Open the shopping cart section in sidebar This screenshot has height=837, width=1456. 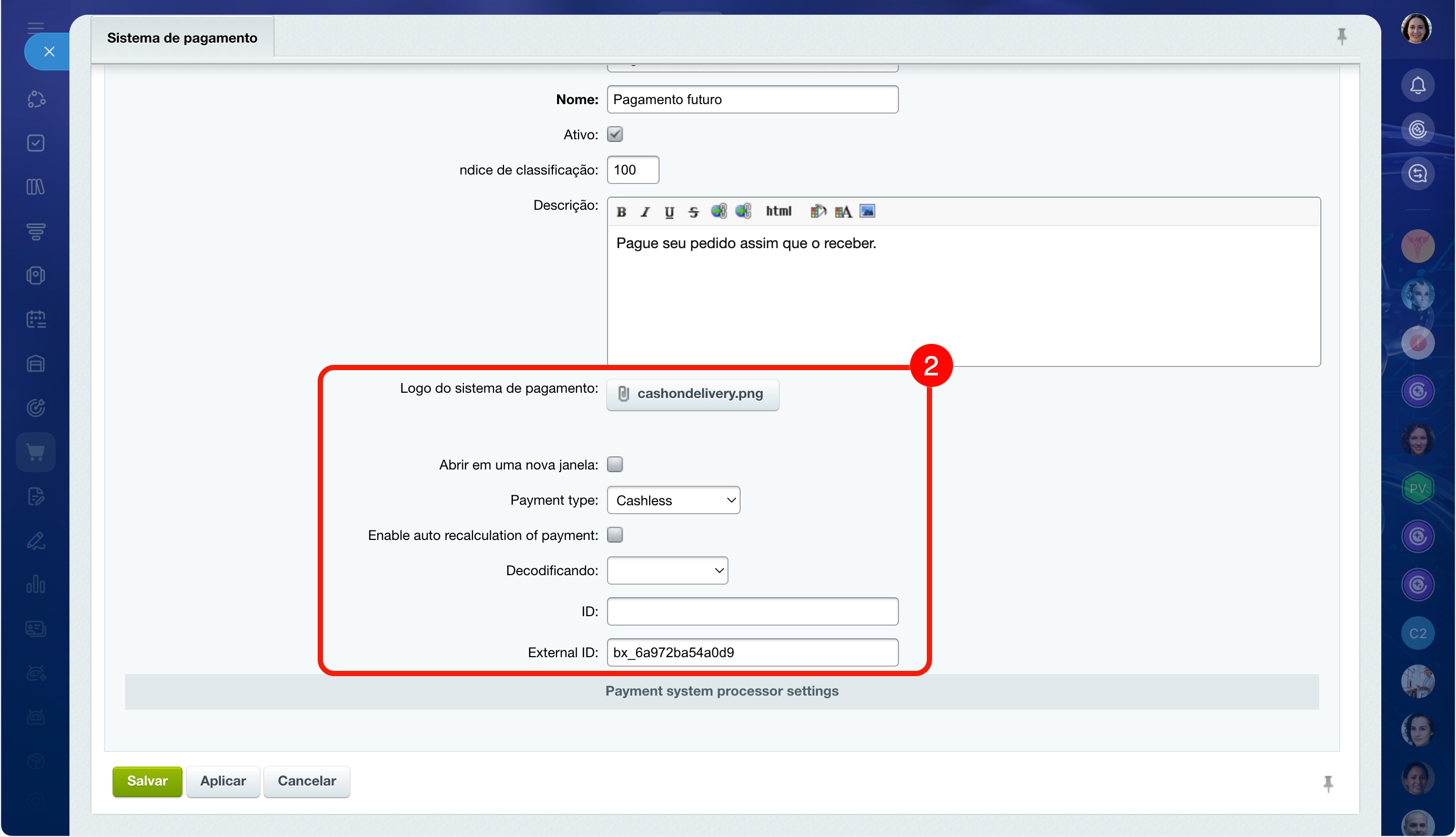click(x=36, y=452)
